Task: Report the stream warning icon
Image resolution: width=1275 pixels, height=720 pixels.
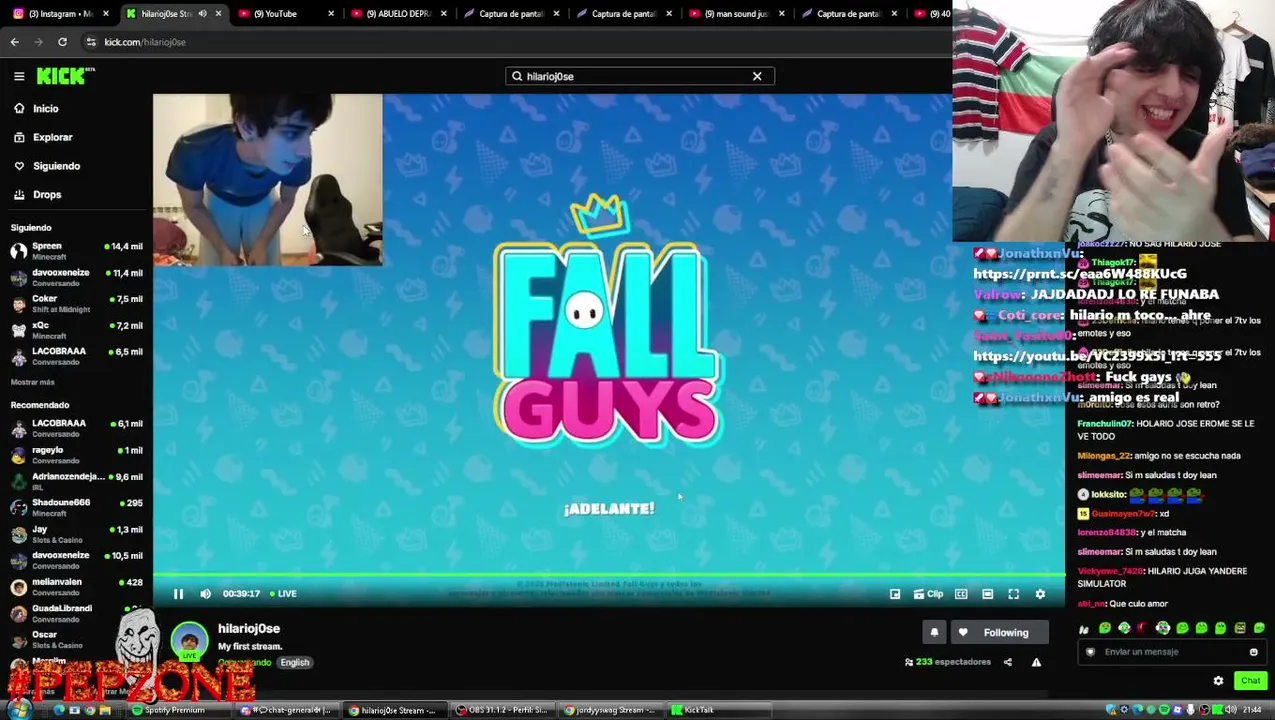Action: click(1036, 662)
